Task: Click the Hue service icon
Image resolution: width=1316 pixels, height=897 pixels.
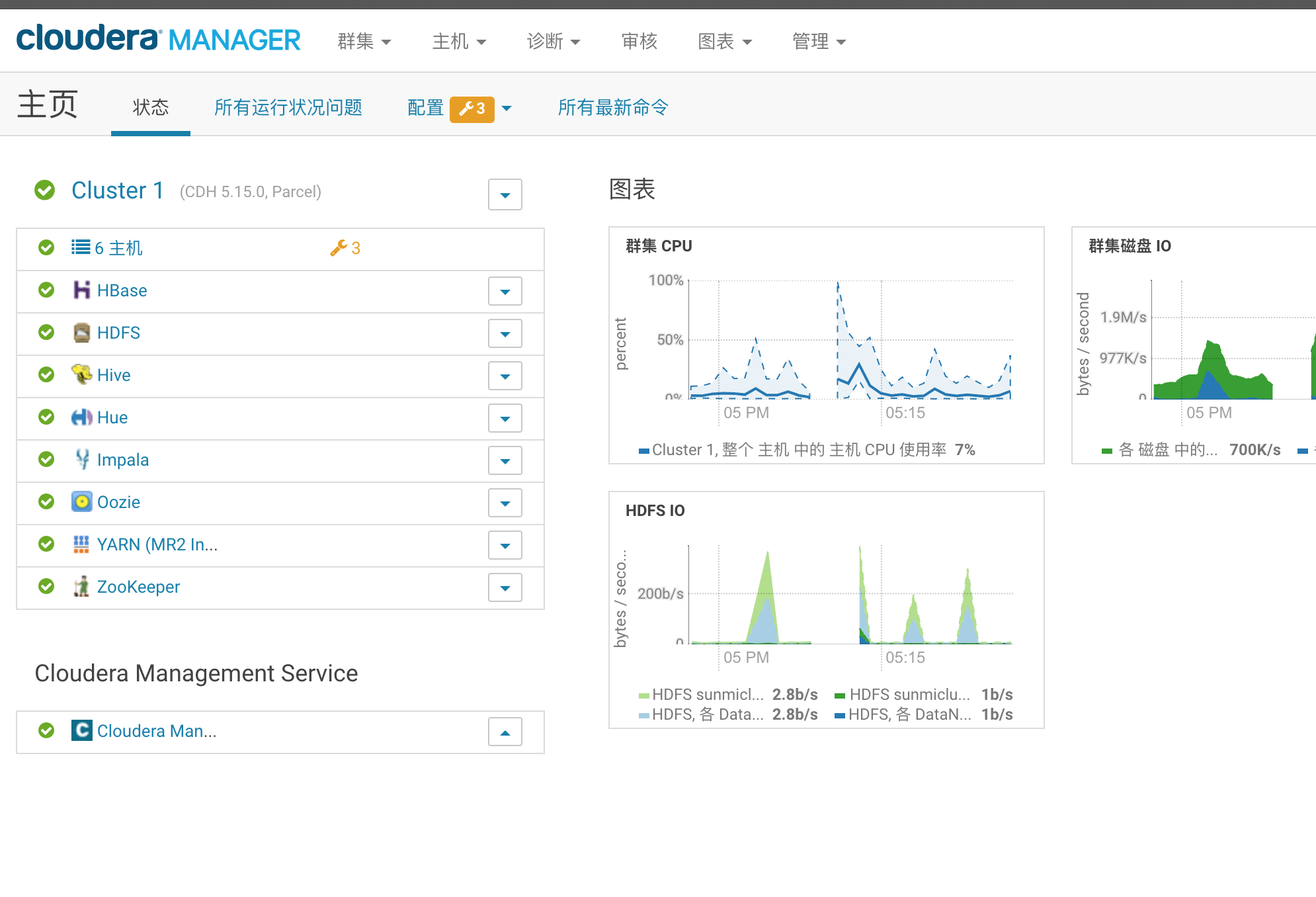Action: tap(81, 417)
